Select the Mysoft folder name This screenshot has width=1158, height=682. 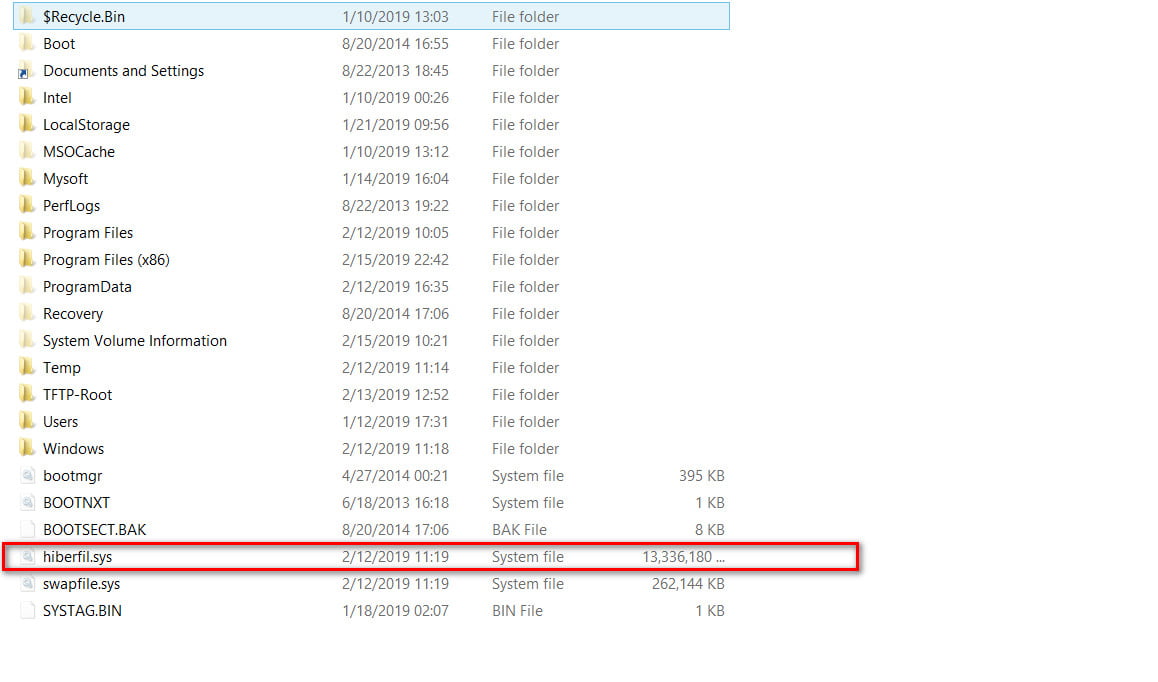pos(65,179)
